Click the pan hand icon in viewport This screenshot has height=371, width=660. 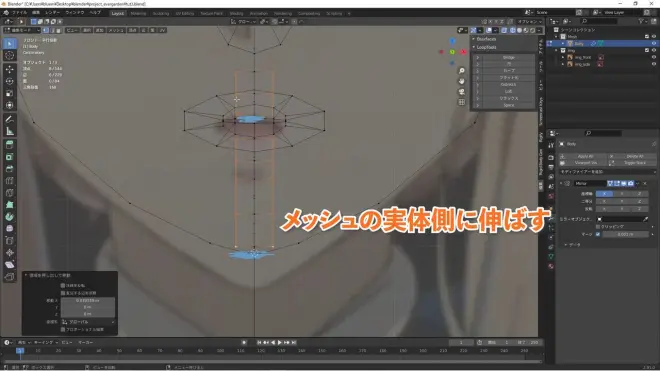(x=462, y=81)
